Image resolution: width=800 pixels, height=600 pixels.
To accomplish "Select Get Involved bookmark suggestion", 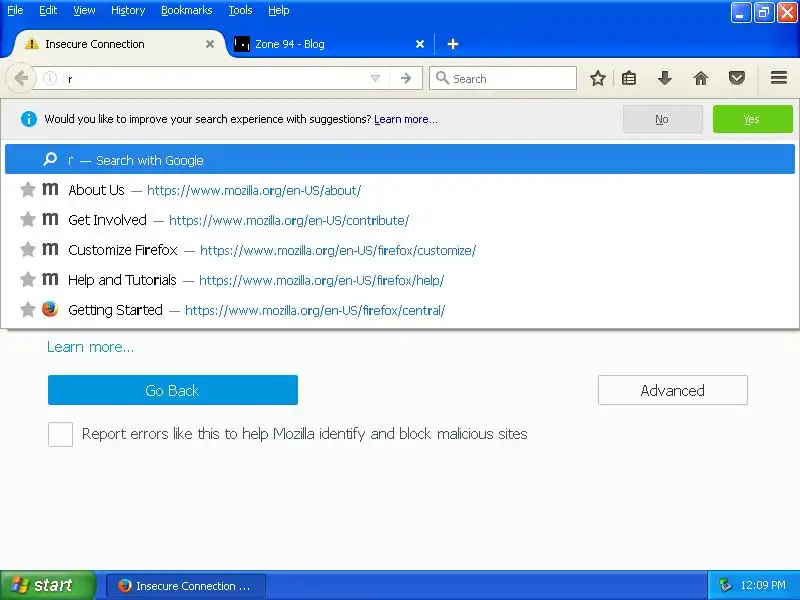I will [x=400, y=220].
